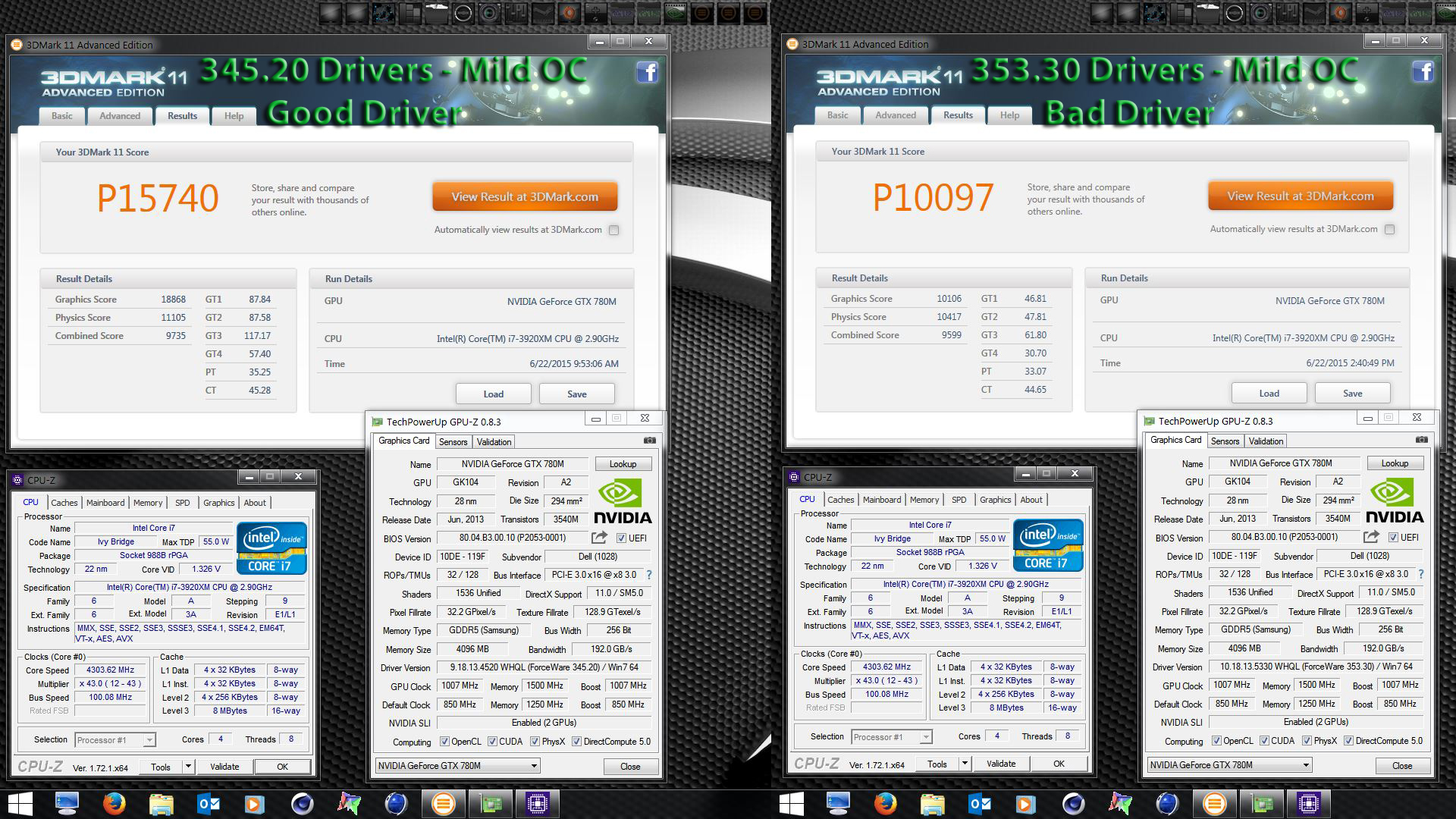Uncheck UEFI checkbox in ForceWare 353.30 GPU-Z
The height and width of the screenshot is (819, 1456).
tap(1393, 538)
